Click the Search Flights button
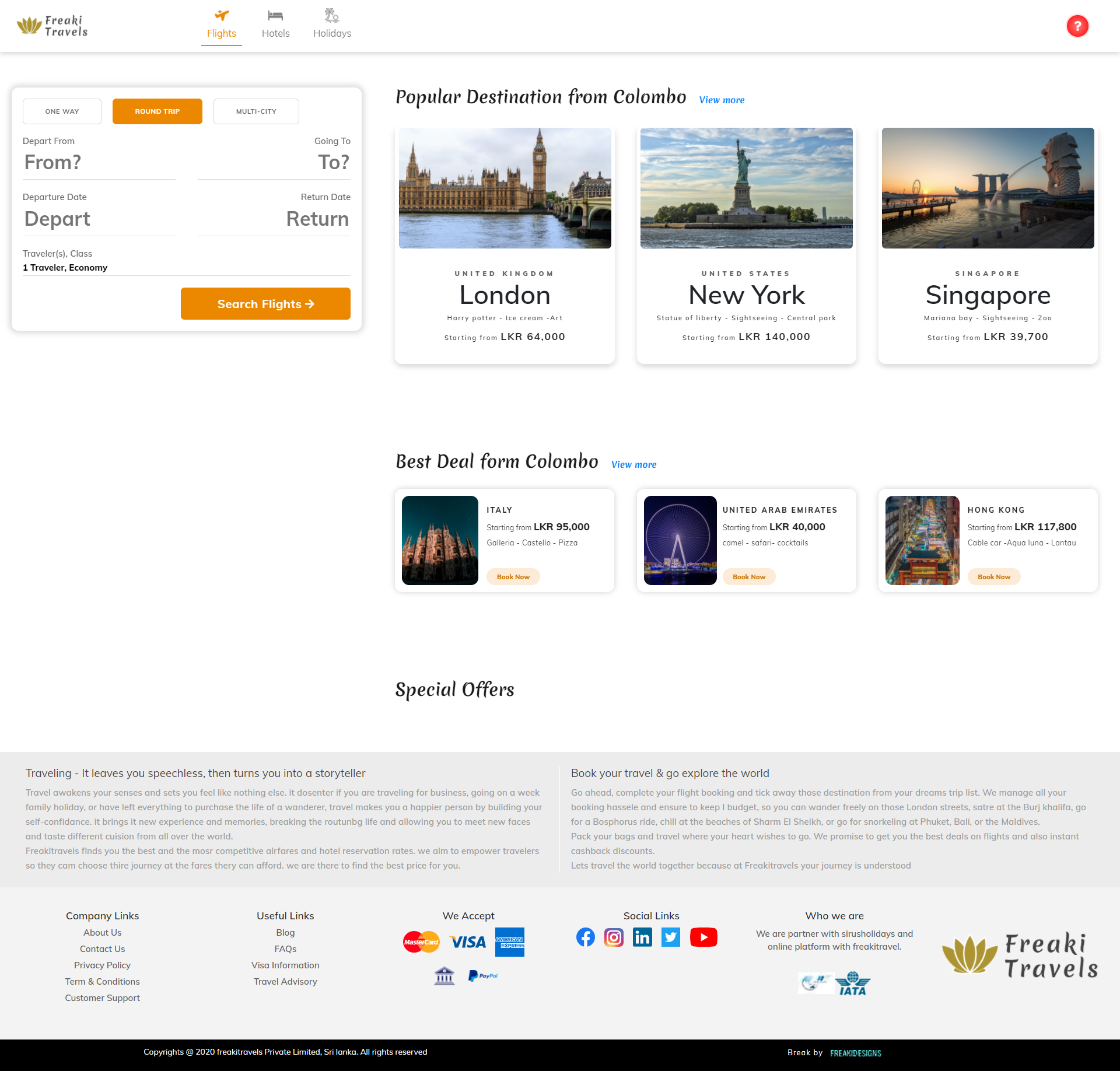This screenshot has width=1120, height=1071. point(265,303)
